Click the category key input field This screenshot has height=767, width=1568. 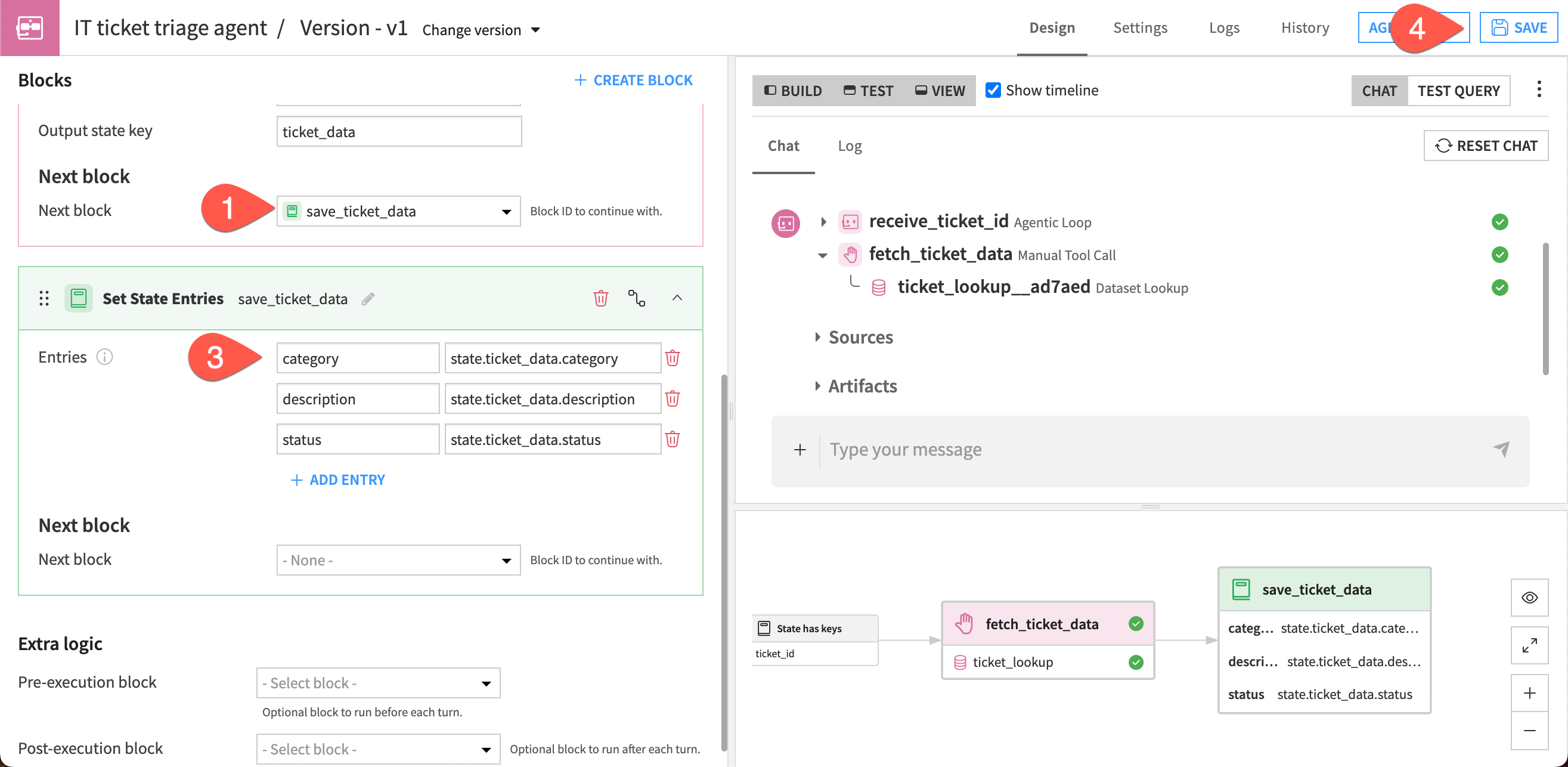[357, 358]
